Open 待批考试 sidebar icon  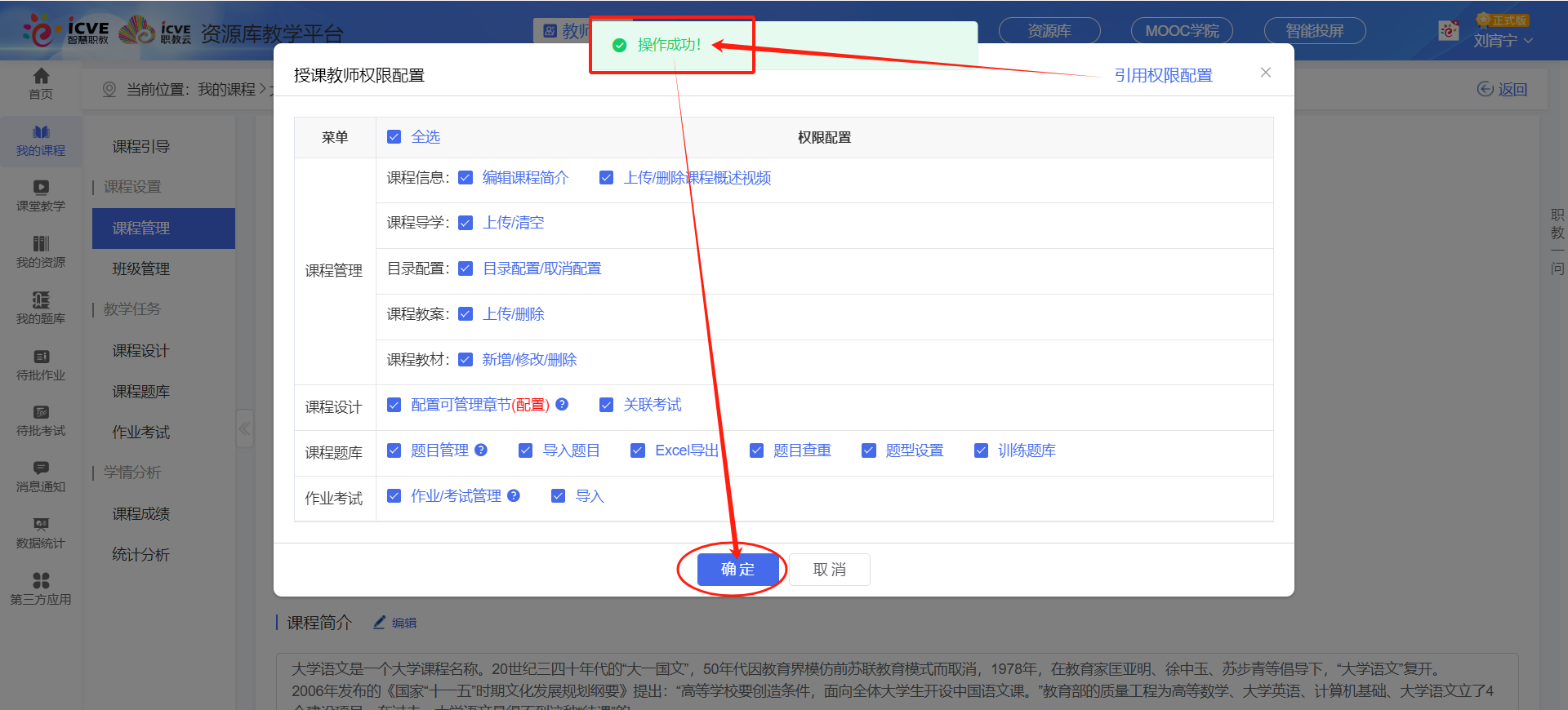click(x=41, y=412)
